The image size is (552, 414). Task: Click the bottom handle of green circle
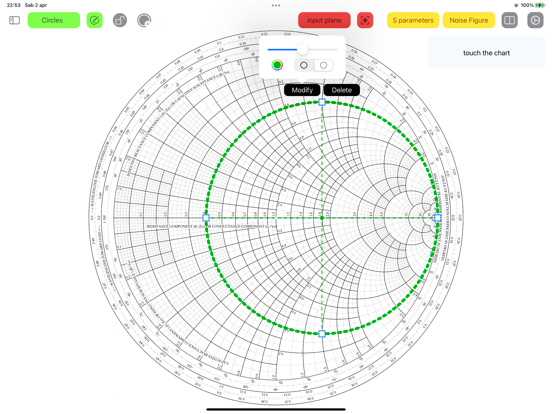[x=322, y=334]
